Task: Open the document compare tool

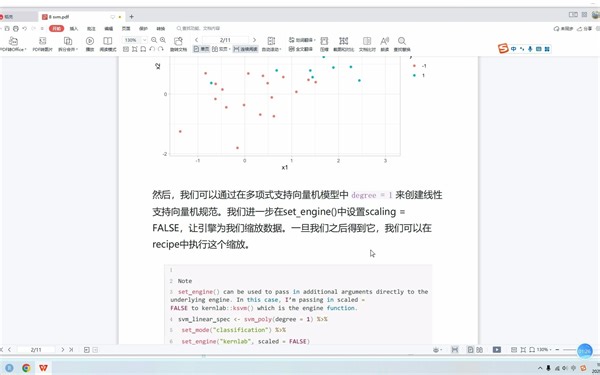Action: coord(367,44)
